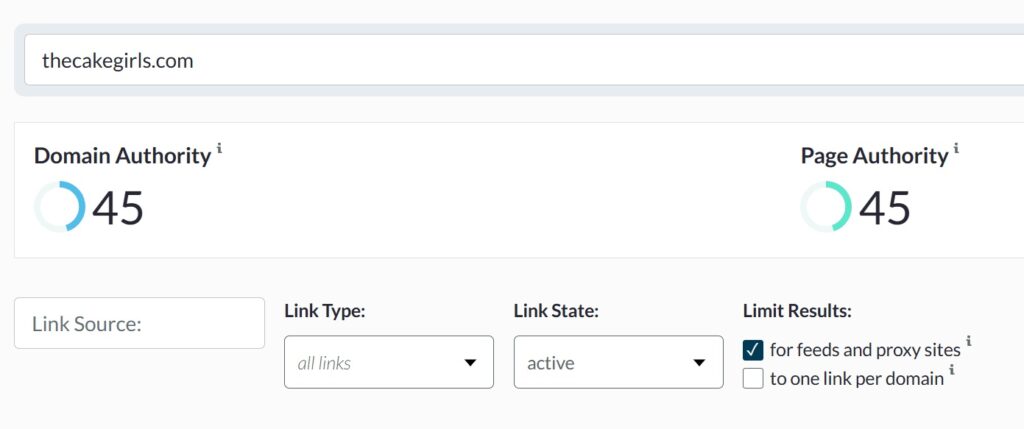Click the Link State dropdown arrow
This screenshot has width=1024, height=429.
coord(699,363)
